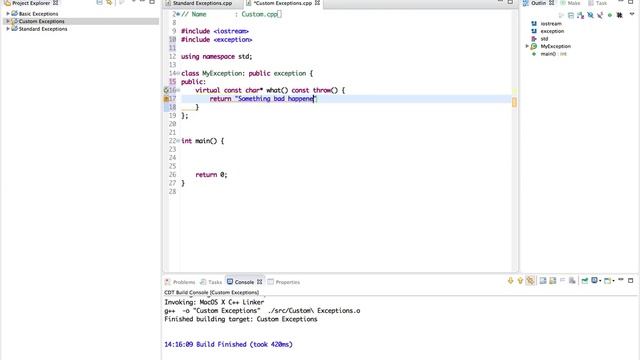Image resolution: width=640 pixels, height=360 pixels.
Task: Minimize the Console panel
Action: tap(621, 280)
